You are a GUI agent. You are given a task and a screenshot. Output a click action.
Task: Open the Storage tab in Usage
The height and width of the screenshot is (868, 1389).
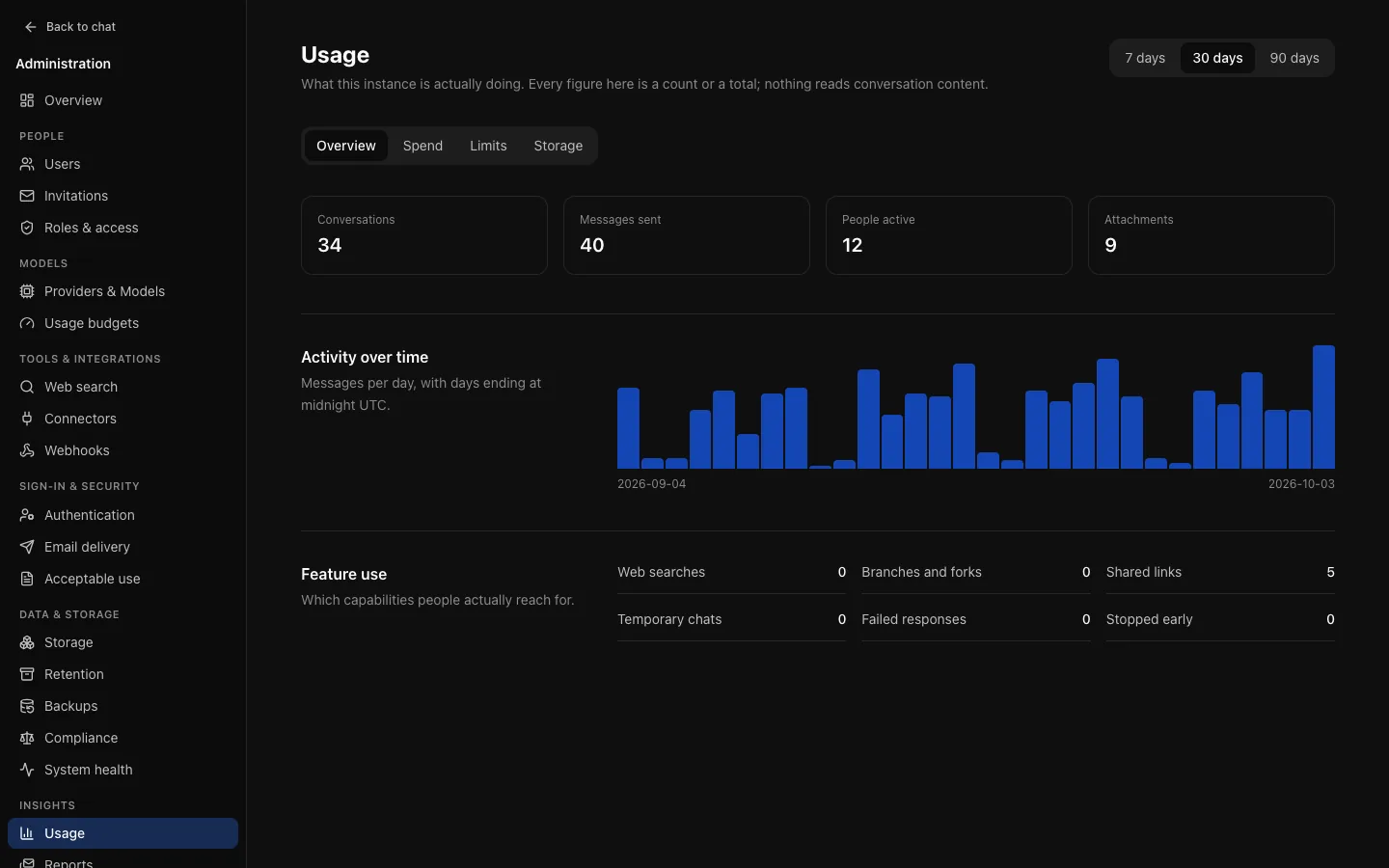[x=558, y=146]
